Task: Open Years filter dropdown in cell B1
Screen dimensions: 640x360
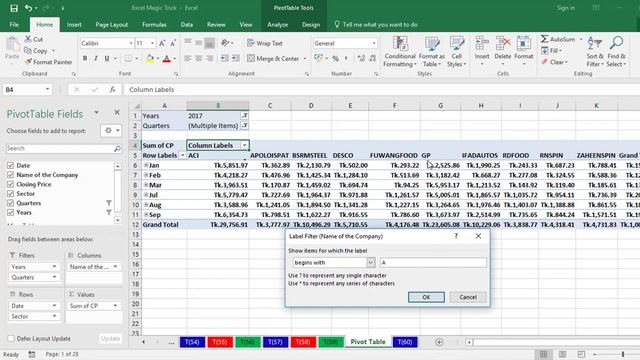Action: tap(244, 116)
